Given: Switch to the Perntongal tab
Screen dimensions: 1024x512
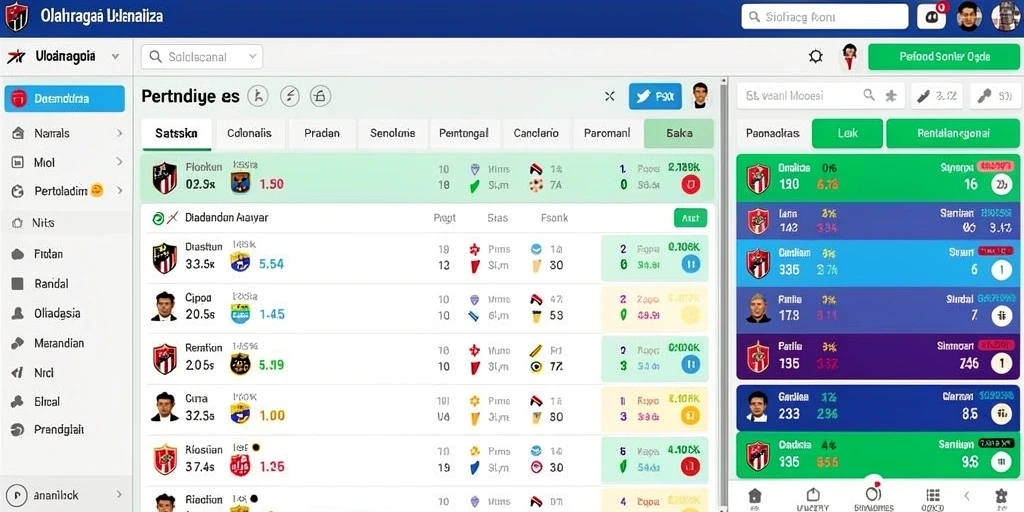Looking at the screenshot, I should (464, 133).
